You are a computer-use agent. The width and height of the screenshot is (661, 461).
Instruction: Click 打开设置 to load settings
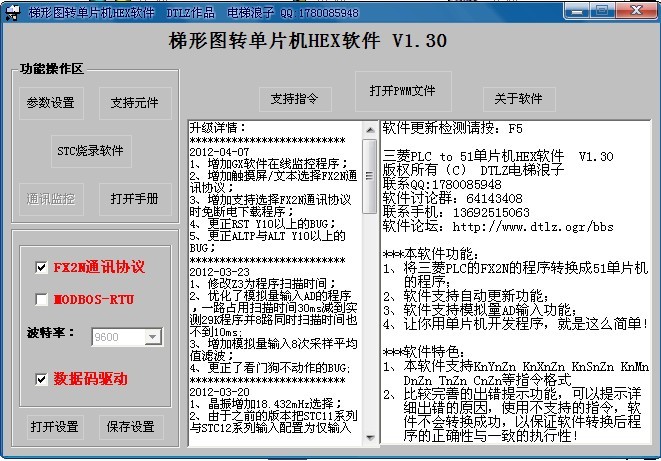click(x=54, y=427)
